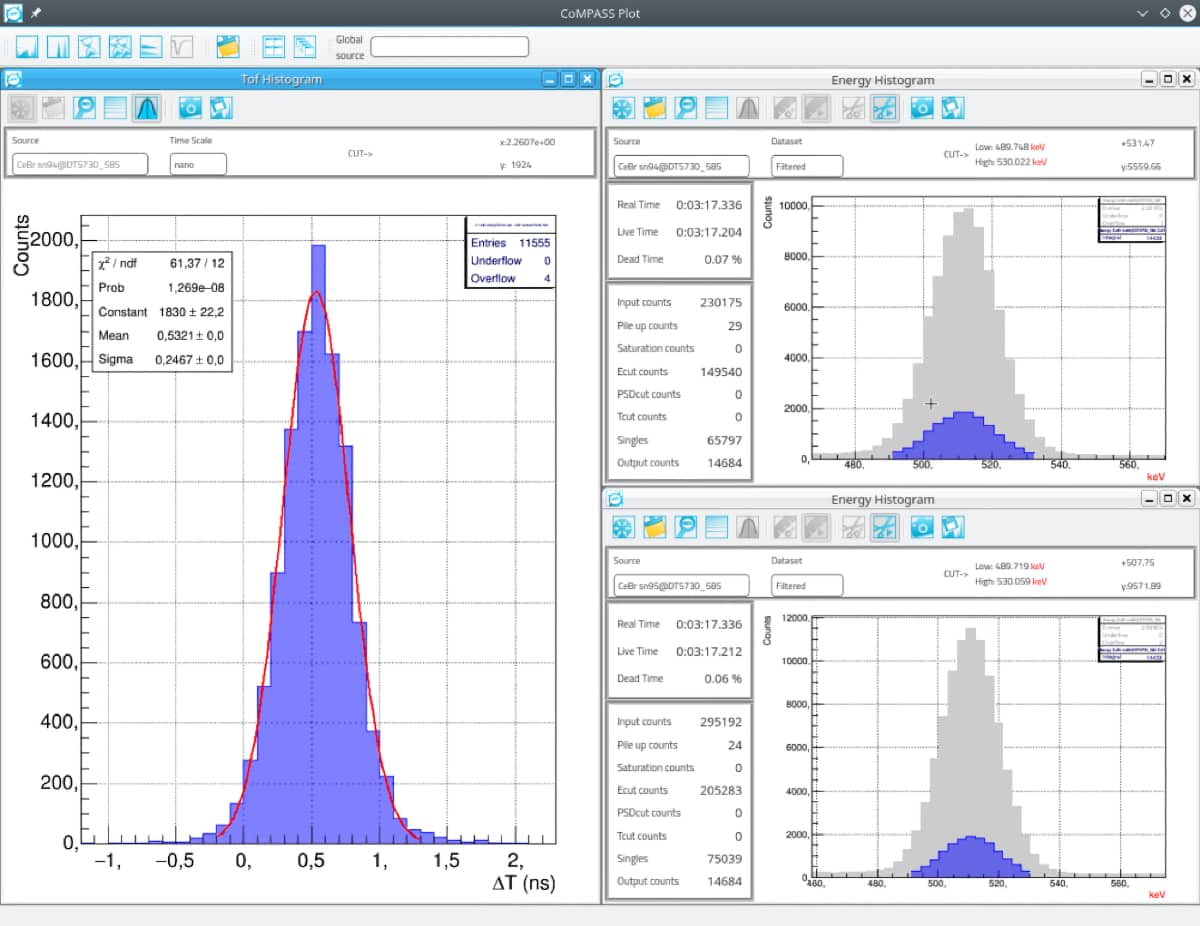
Task: Open Dataset 'Filtered' dropdown in bottom Energy Histogram
Action: click(x=807, y=585)
